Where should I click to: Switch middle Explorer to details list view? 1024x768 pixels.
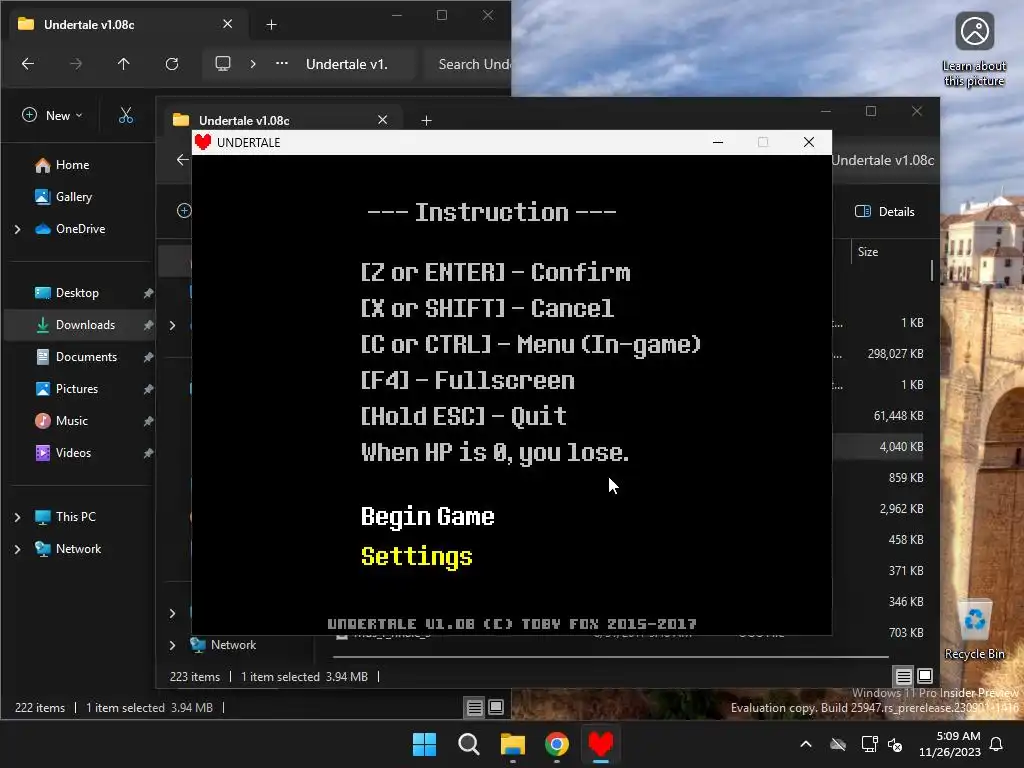[x=903, y=676]
